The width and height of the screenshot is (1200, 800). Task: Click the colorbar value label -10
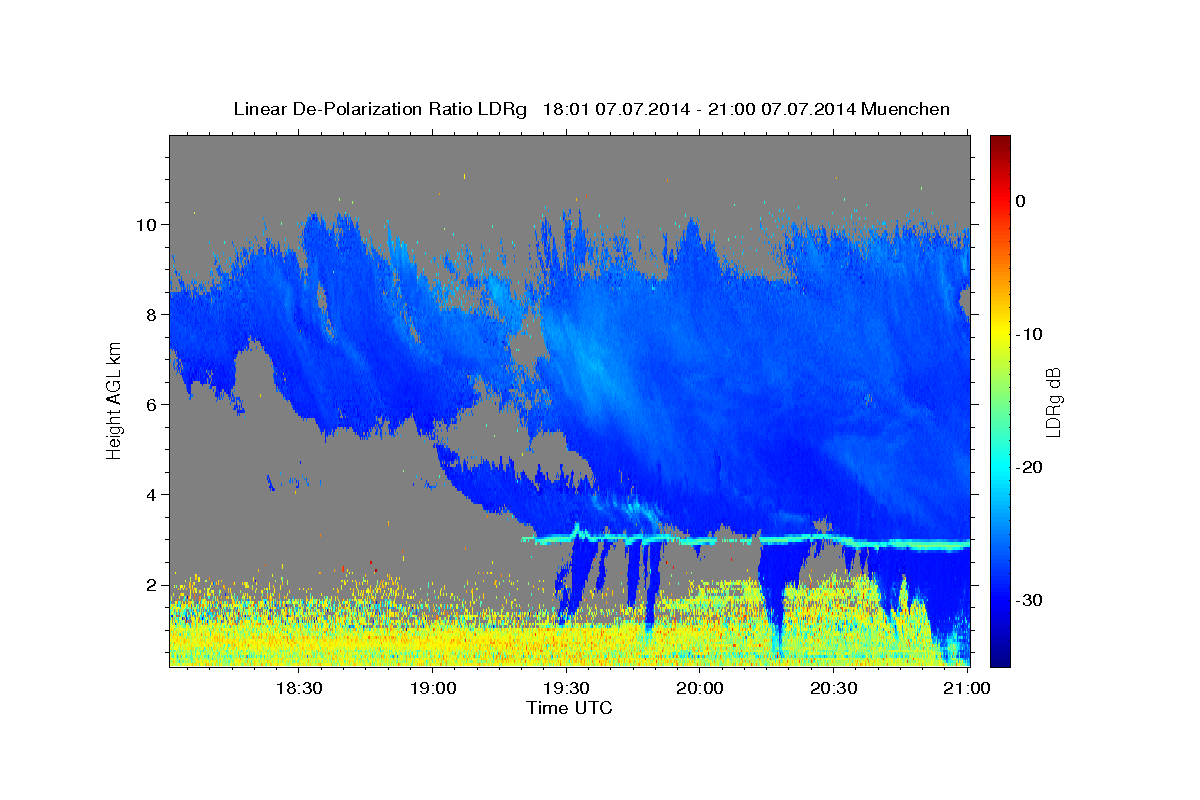pos(1029,334)
